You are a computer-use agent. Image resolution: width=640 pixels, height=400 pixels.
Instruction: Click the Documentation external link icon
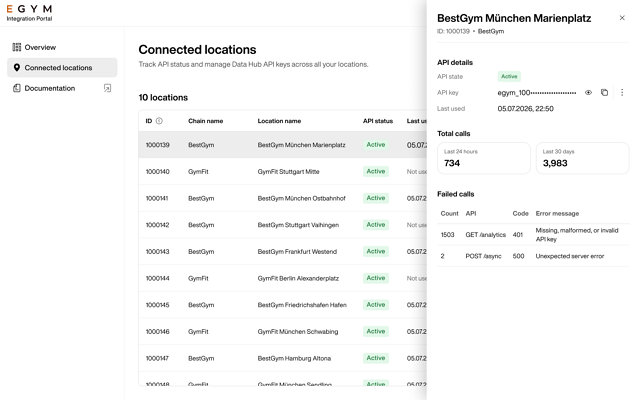[107, 88]
